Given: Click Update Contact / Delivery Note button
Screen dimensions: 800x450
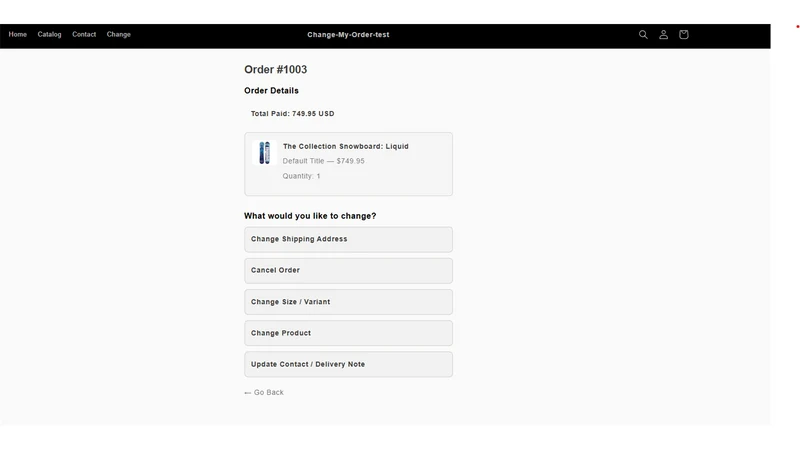Looking at the screenshot, I should pyautogui.click(x=348, y=364).
